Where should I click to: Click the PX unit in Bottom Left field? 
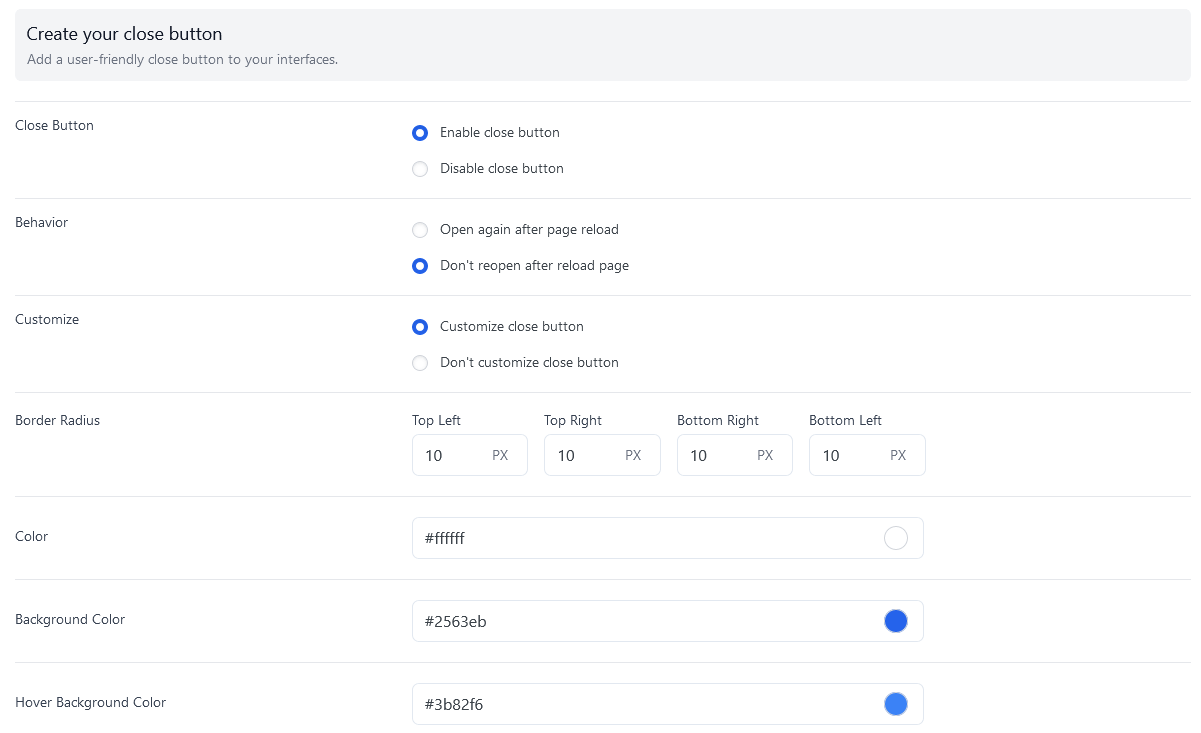click(898, 456)
